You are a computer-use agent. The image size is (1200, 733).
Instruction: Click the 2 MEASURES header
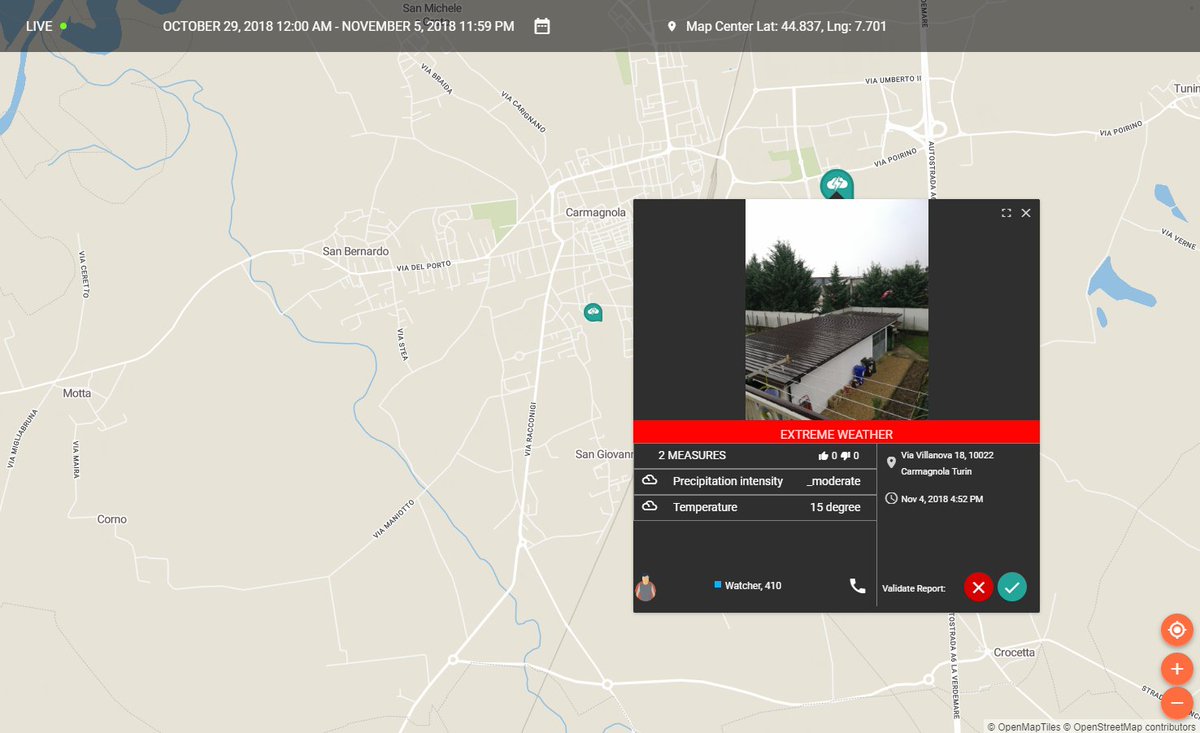pyautogui.click(x=692, y=455)
